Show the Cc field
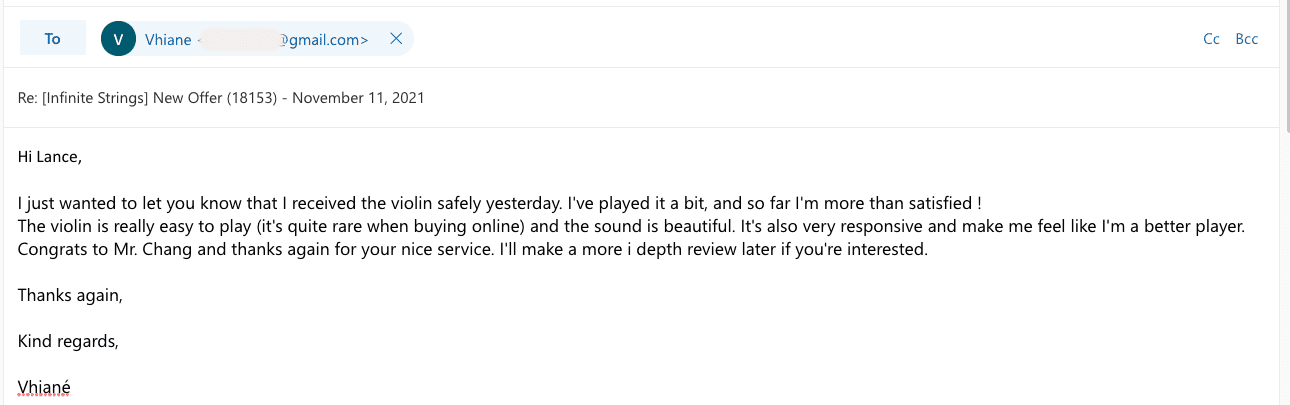This screenshot has height=405, width=1290. 1211,39
